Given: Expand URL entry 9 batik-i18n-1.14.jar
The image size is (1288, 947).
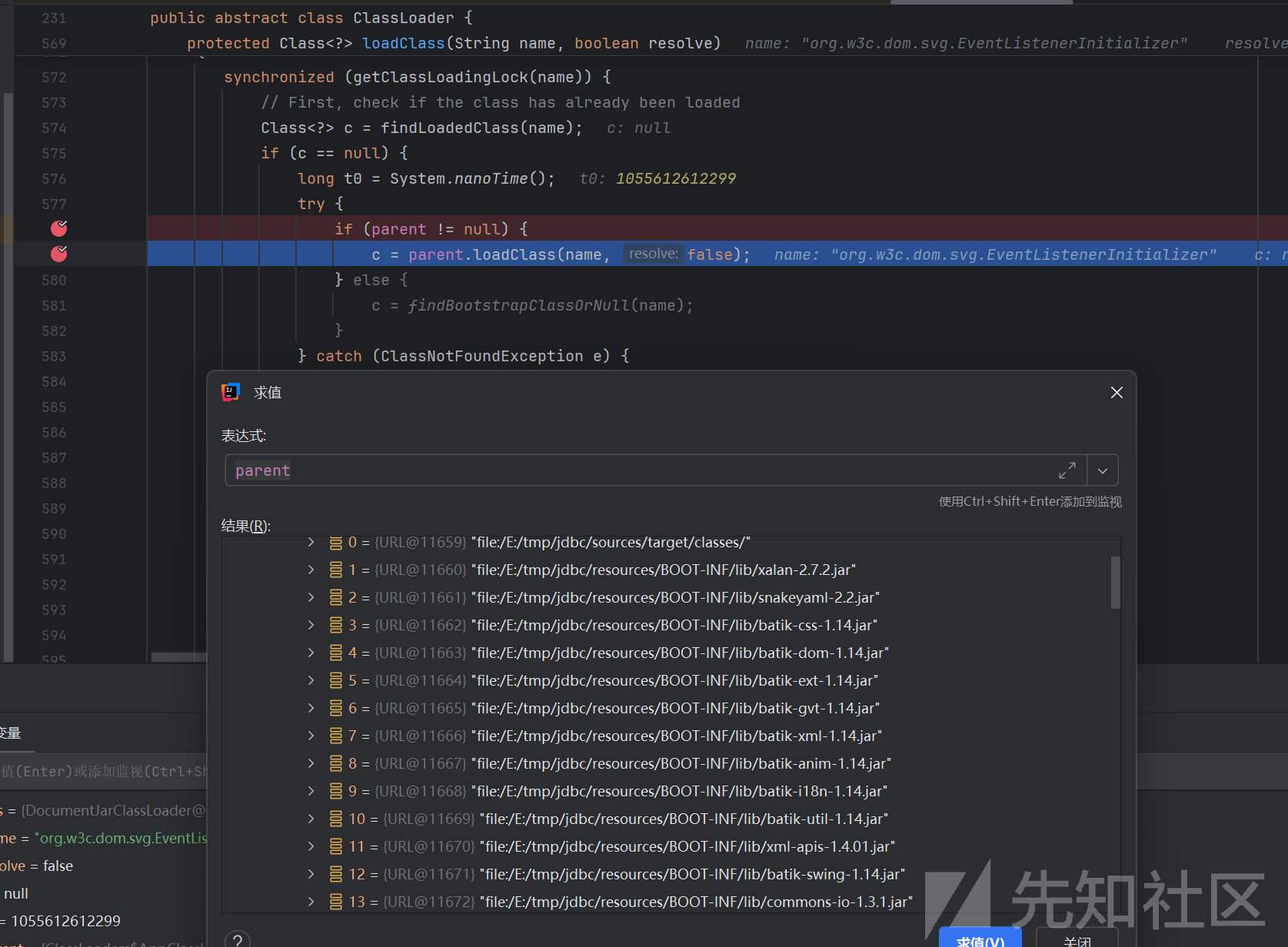Looking at the screenshot, I should point(311,791).
